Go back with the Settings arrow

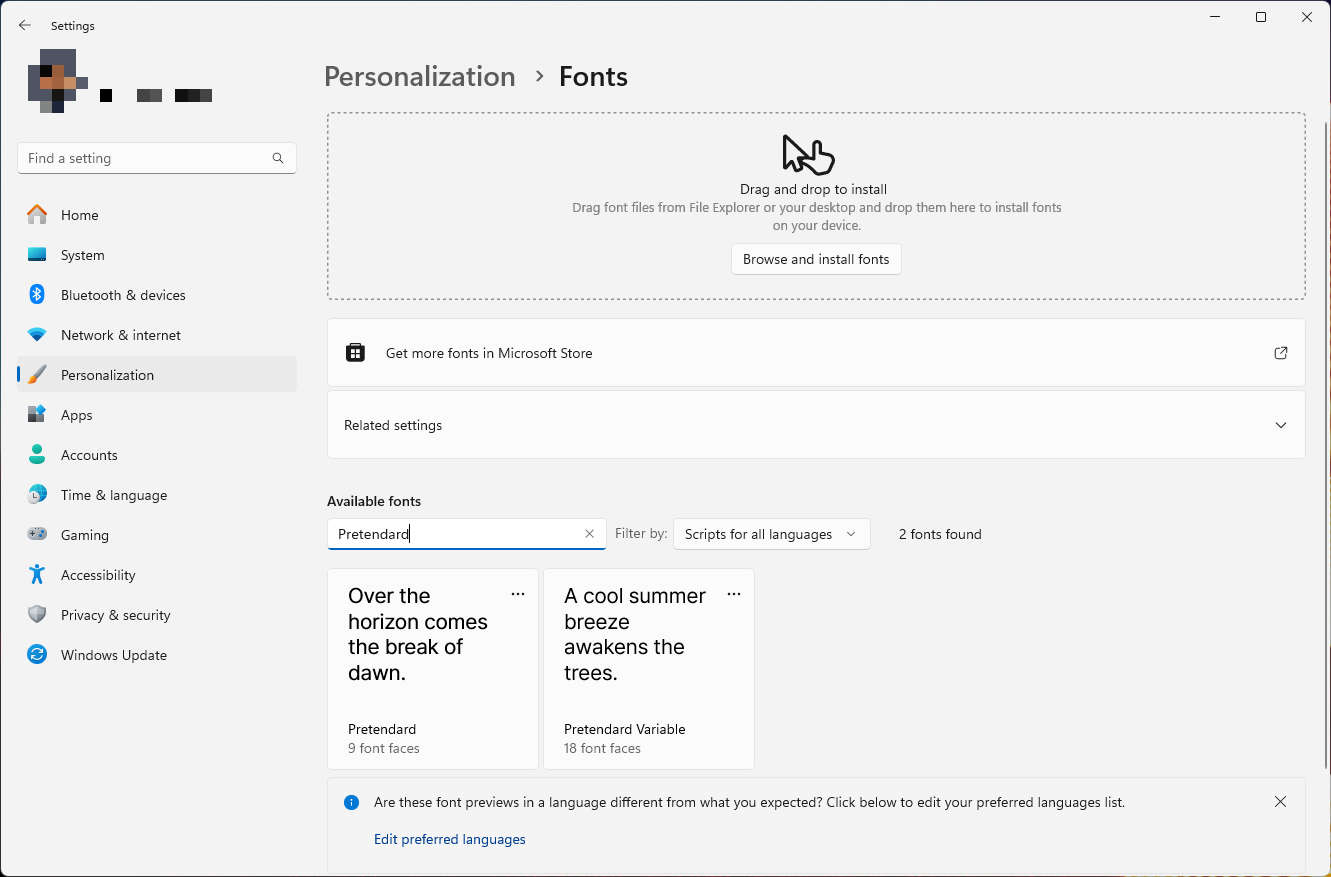pyautogui.click(x=25, y=25)
